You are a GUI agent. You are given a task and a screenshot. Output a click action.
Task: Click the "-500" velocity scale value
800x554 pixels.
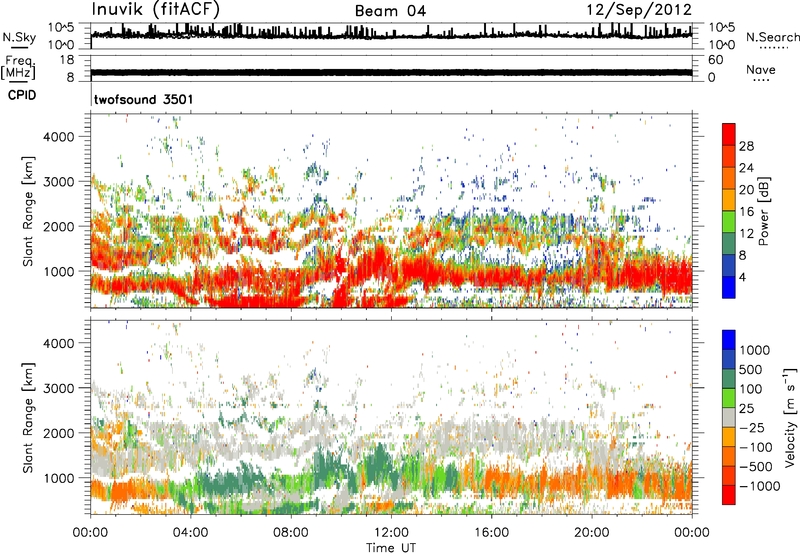click(x=755, y=467)
